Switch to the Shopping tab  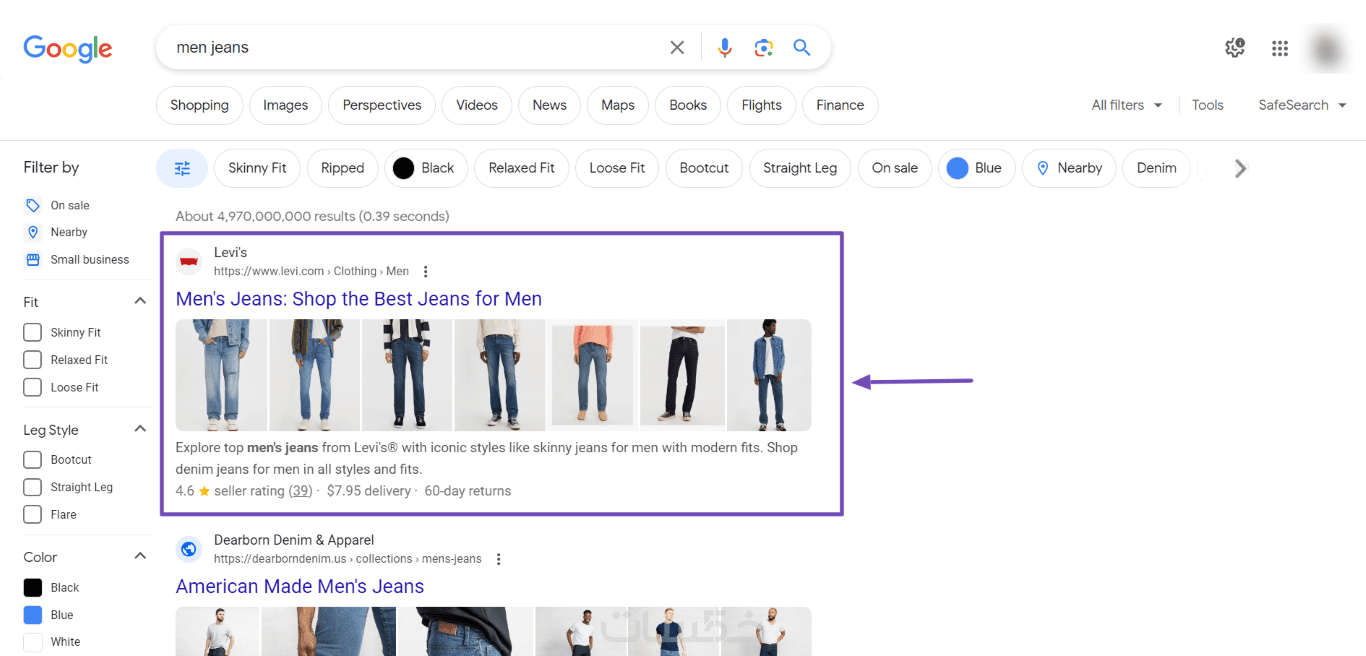pos(199,105)
